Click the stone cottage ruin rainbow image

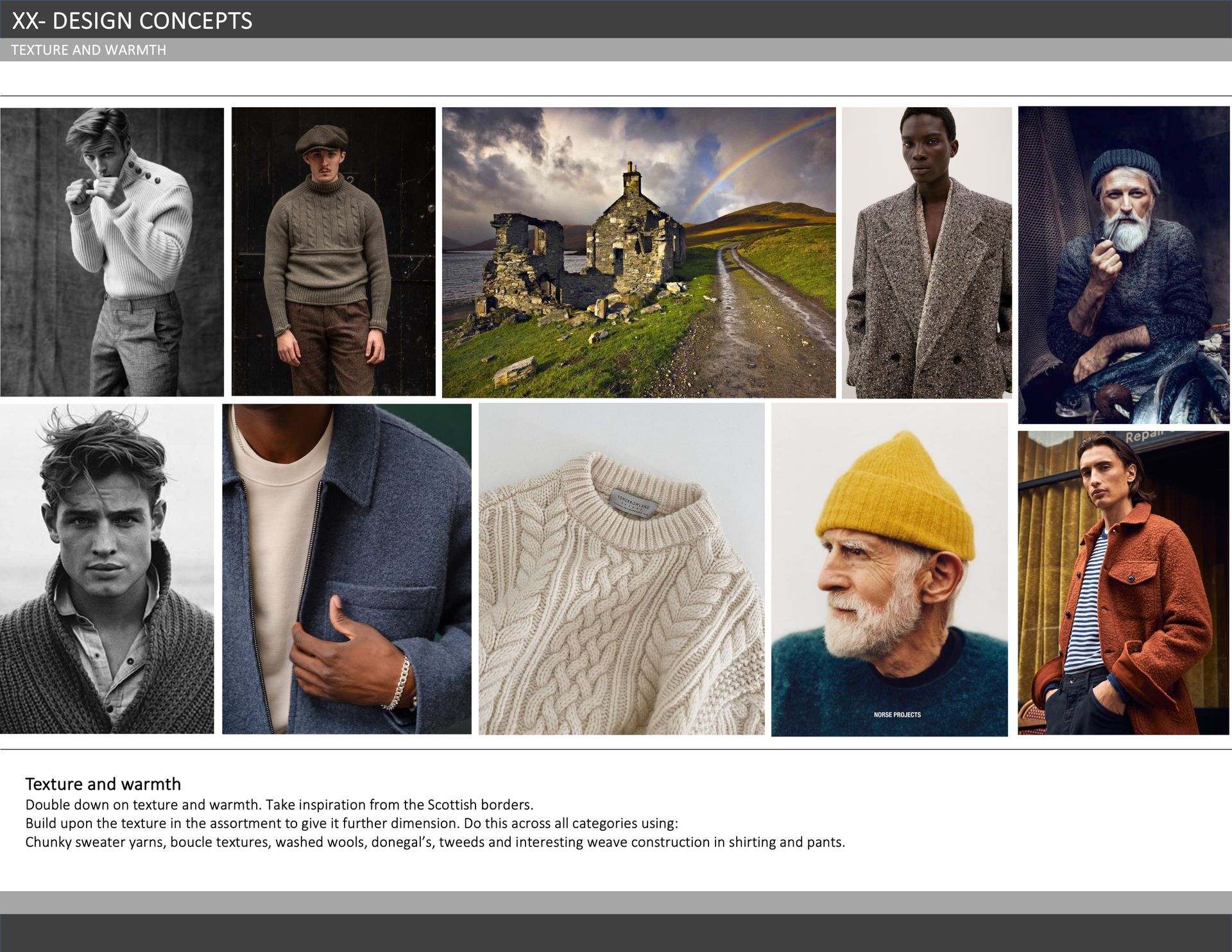[x=638, y=252]
